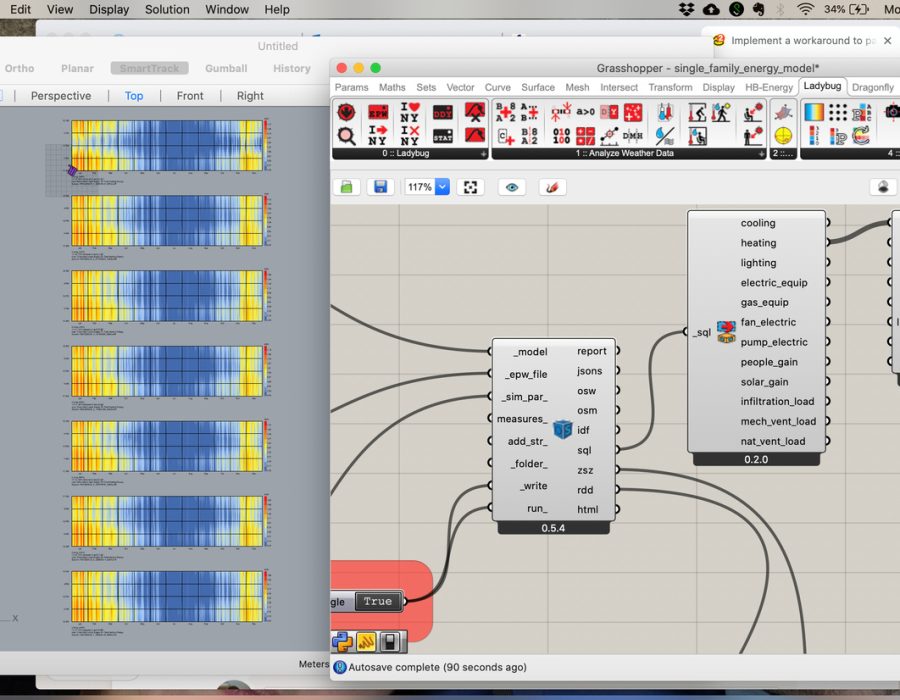Save the definition with the blue floppy icon

(x=380, y=187)
